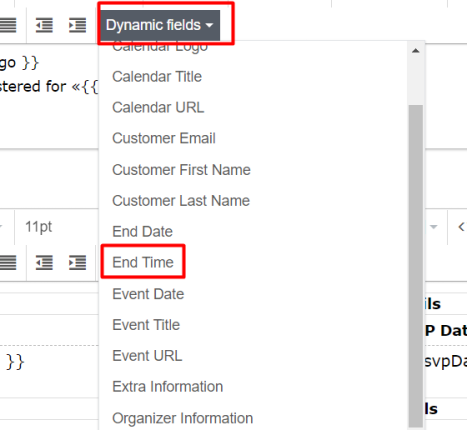The height and width of the screenshot is (430, 467).
Task: Choose Organizer Information field
Action: (x=182, y=418)
